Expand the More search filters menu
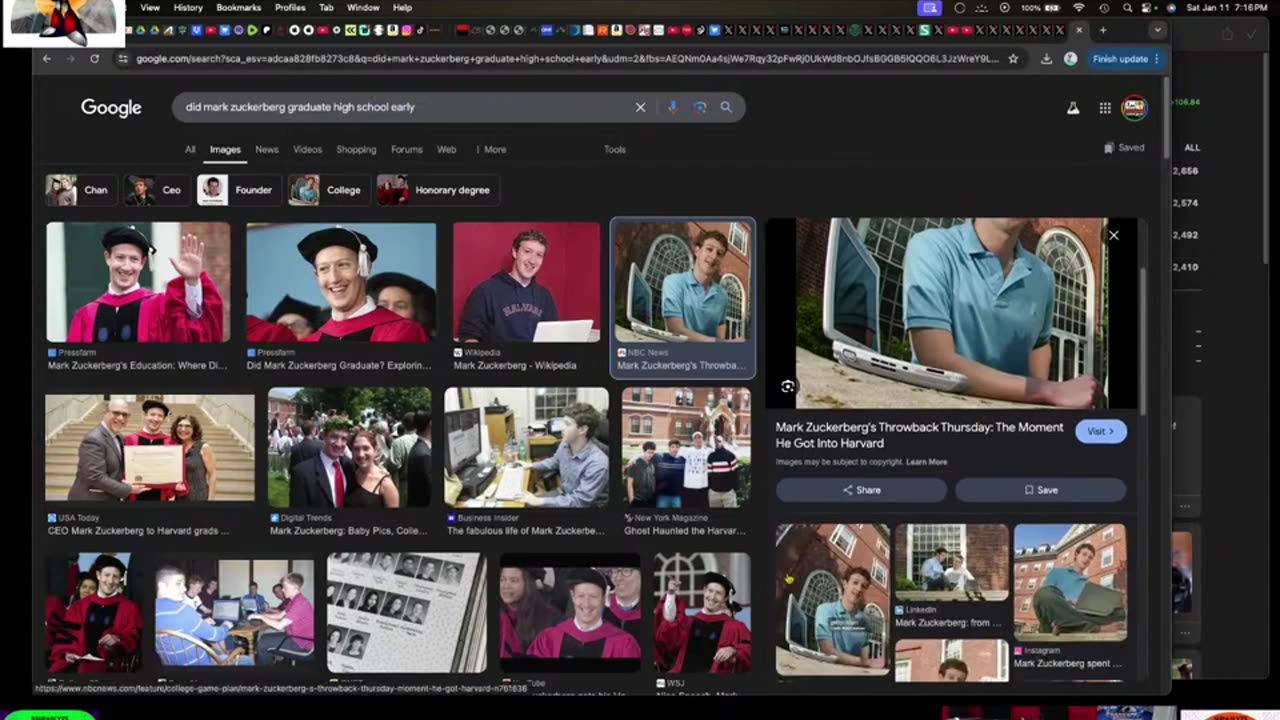Screen dimensions: 1280x720 click(x=490, y=149)
